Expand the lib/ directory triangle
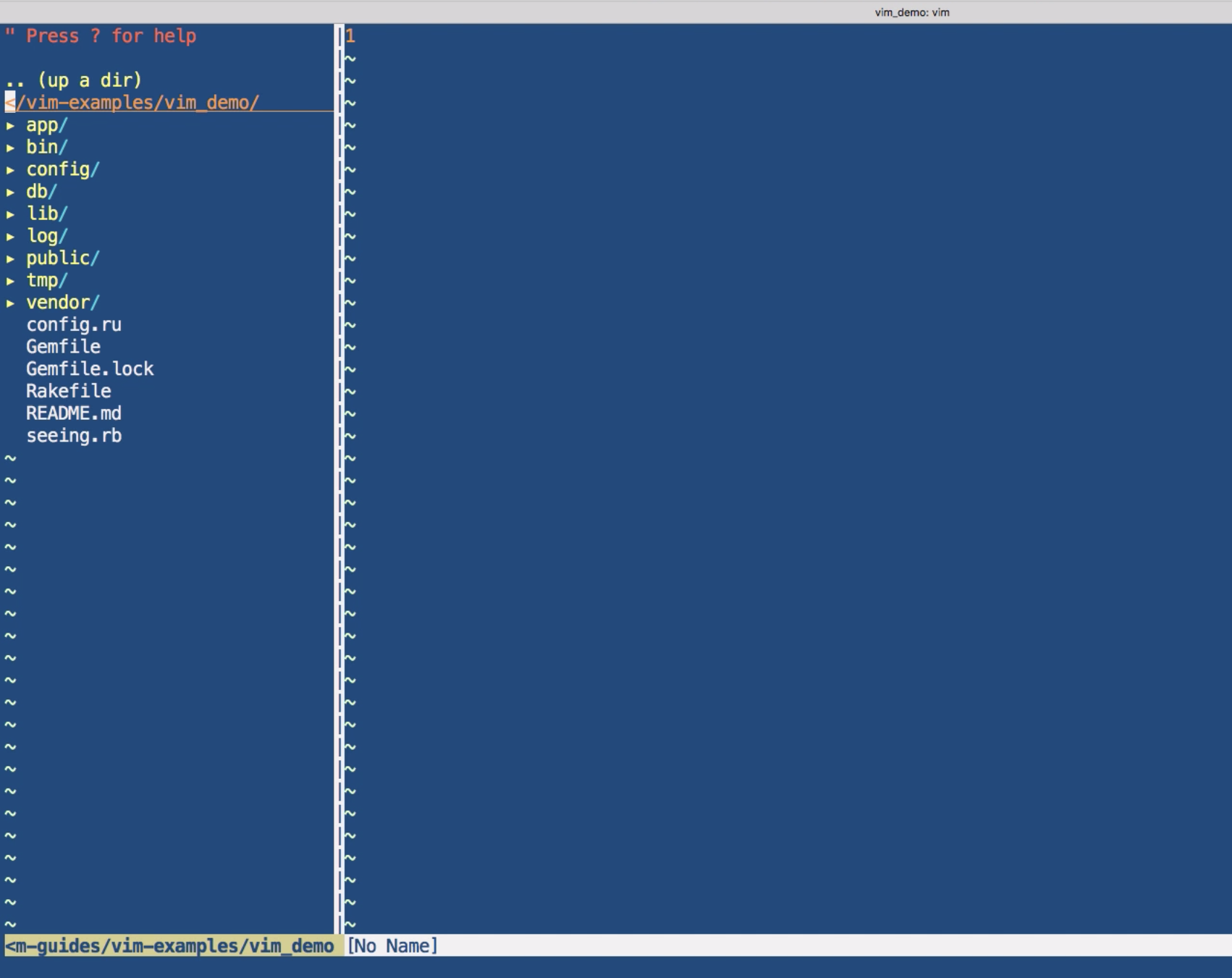The image size is (1232, 978). [x=11, y=214]
